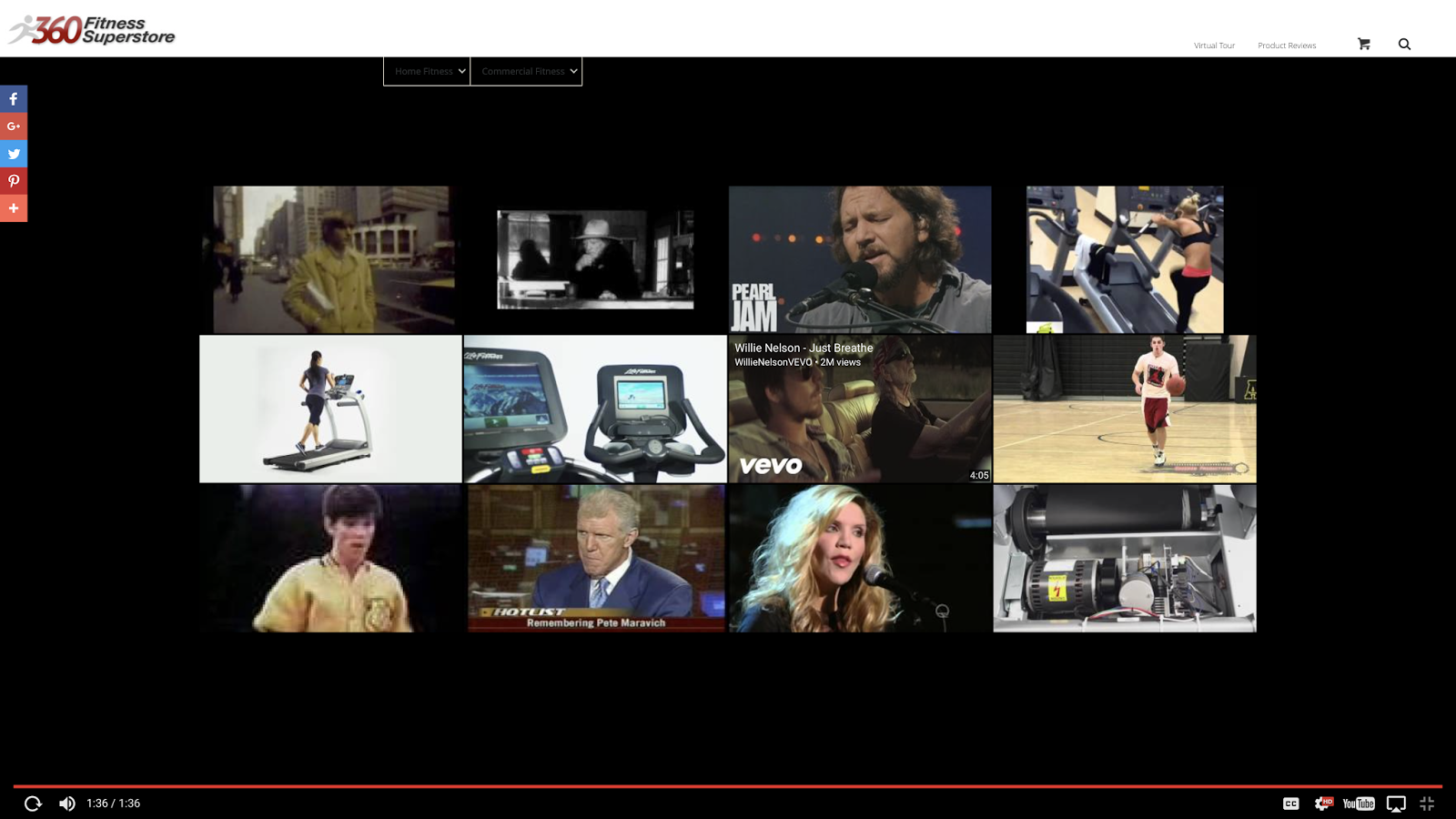Share the page on Facebook
1456x819 pixels.
click(x=14, y=99)
